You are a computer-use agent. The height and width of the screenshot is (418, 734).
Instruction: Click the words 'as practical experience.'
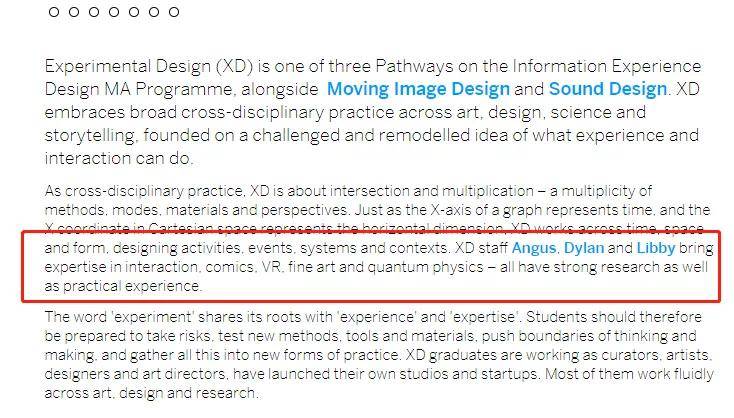(123, 286)
